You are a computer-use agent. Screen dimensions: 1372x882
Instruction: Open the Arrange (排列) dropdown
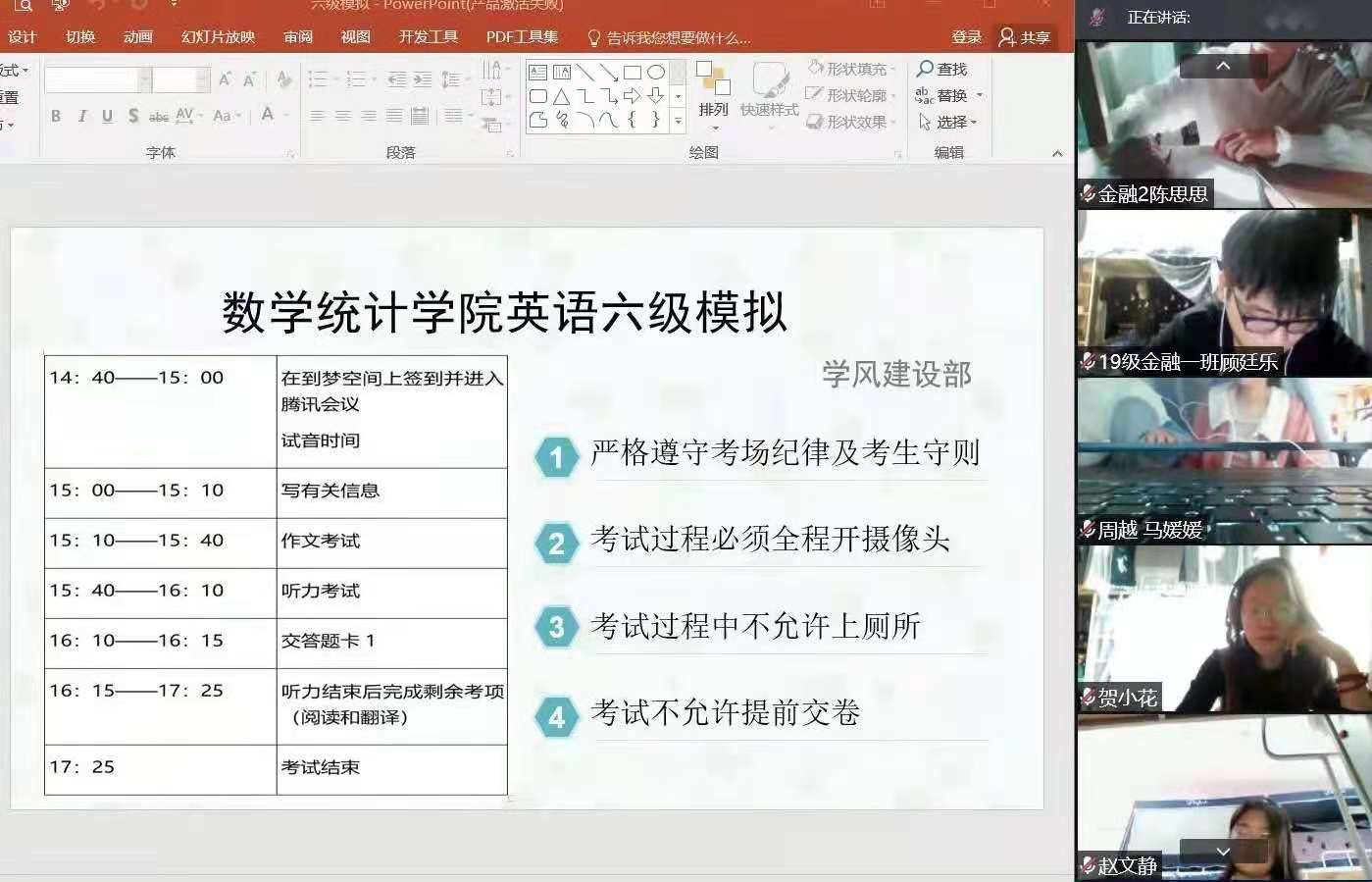point(714,110)
